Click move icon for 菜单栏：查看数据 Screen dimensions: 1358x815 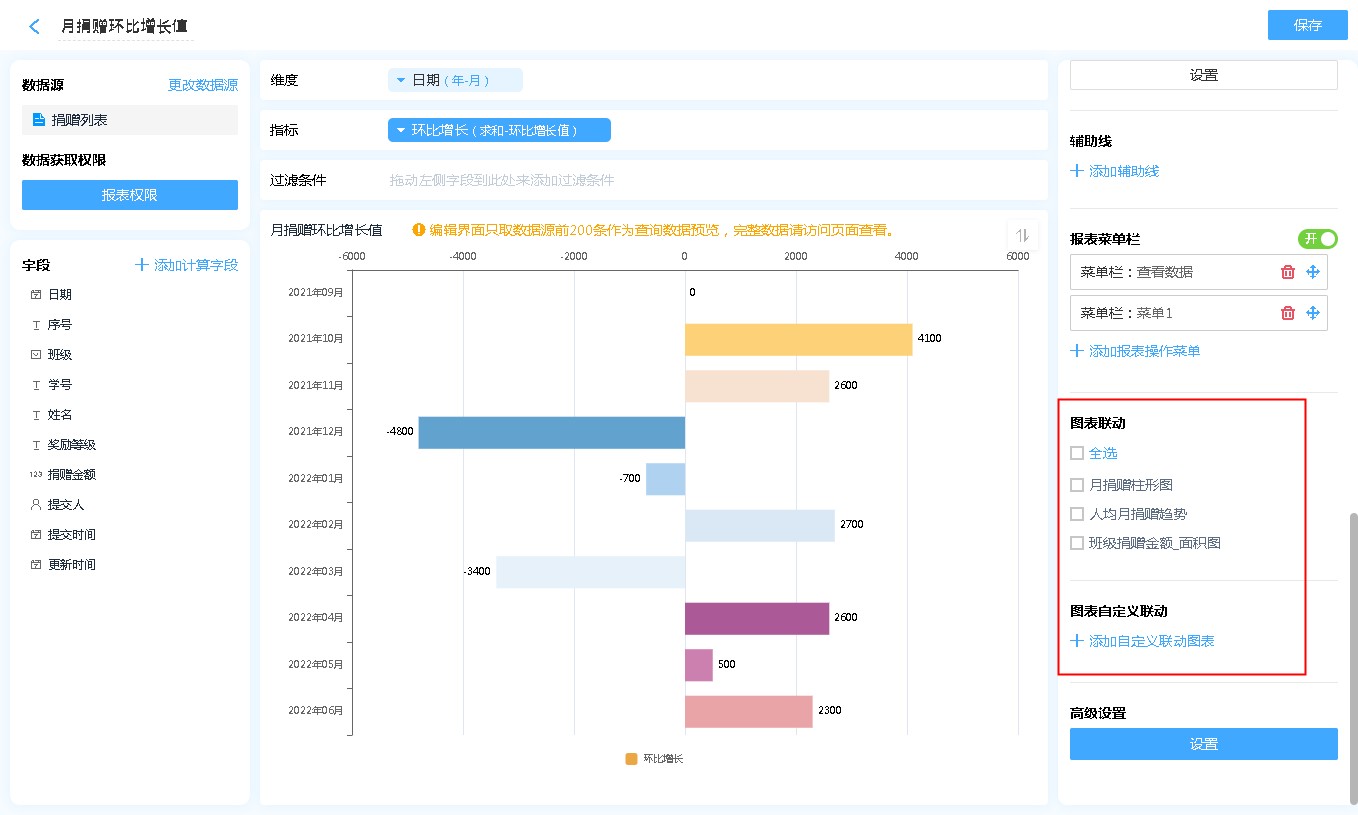pyautogui.click(x=1313, y=272)
